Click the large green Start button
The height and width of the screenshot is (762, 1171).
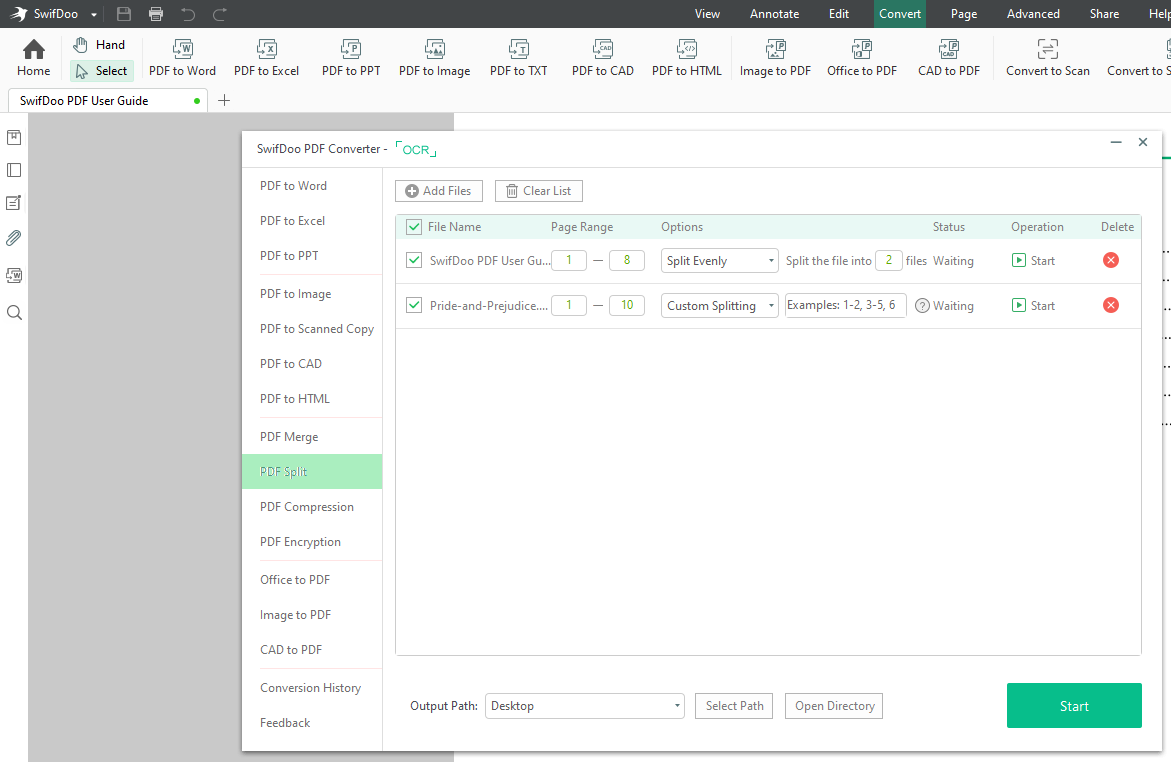[x=1074, y=705]
